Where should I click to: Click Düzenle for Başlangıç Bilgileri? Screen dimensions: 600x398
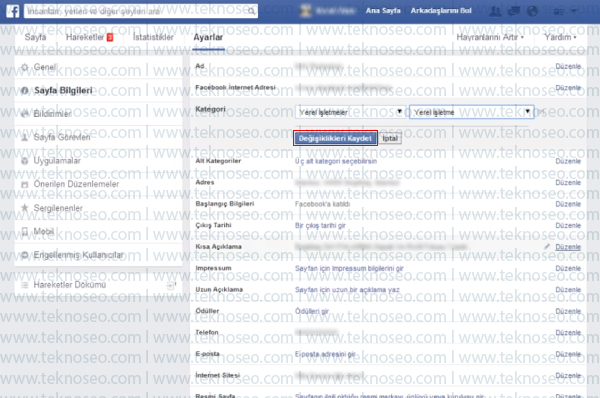[568, 204]
